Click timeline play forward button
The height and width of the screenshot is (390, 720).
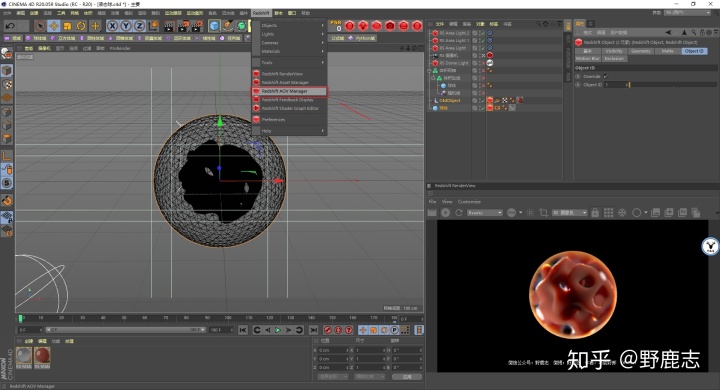click(278, 330)
